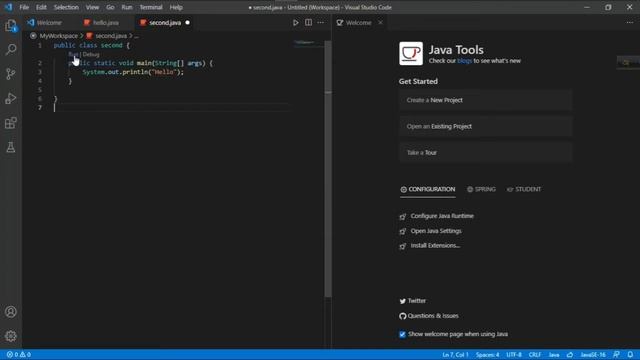Switch to the CONFIGURATION tab
Viewport: 640px width, 360px height.
tap(427, 189)
